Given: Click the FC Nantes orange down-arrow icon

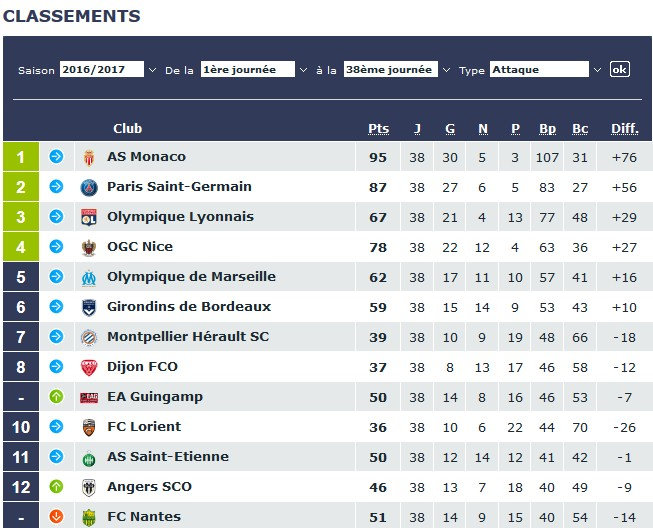Looking at the screenshot, I should 57,517.
